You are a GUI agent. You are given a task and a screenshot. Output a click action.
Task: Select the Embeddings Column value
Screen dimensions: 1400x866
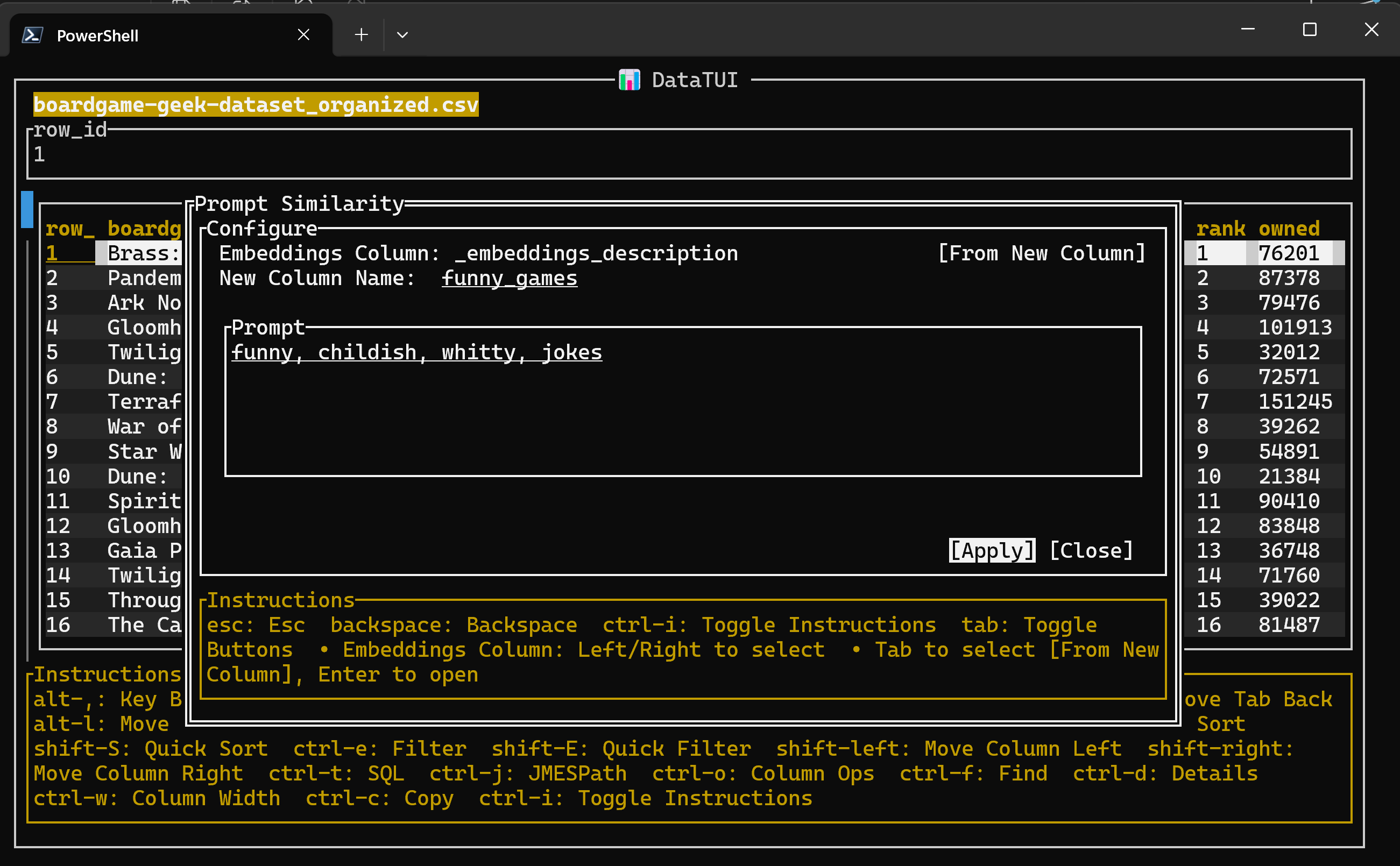pyautogui.click(x=596, y=253)
